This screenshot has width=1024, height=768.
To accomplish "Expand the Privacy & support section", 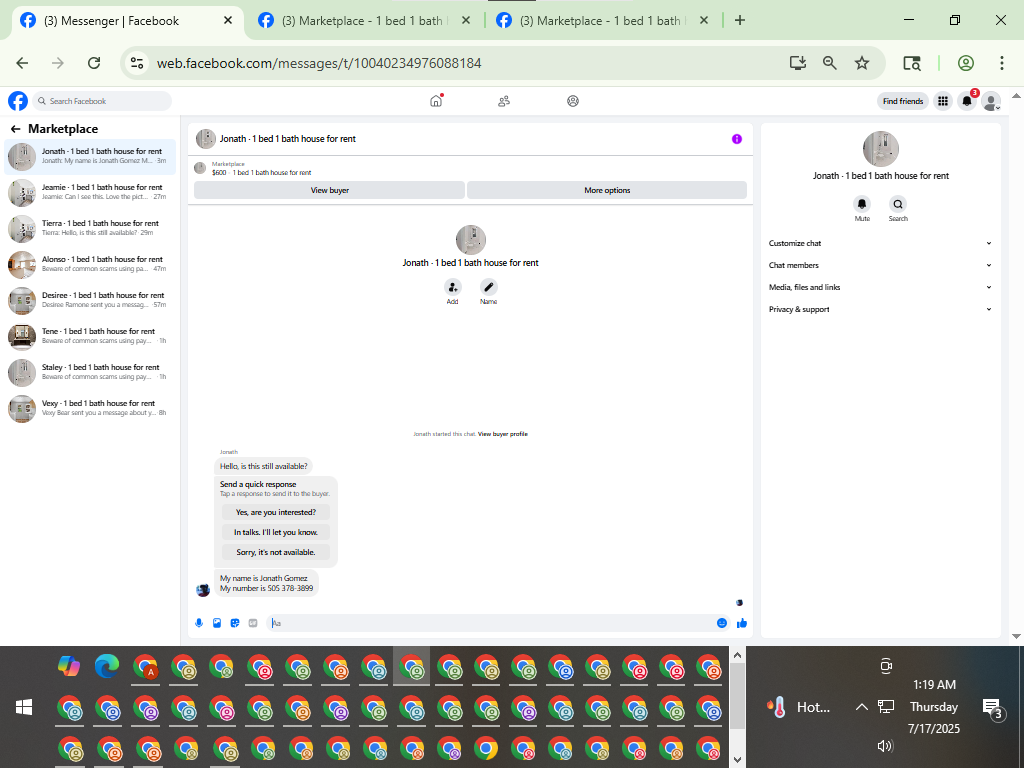I will tap(880, 310).
